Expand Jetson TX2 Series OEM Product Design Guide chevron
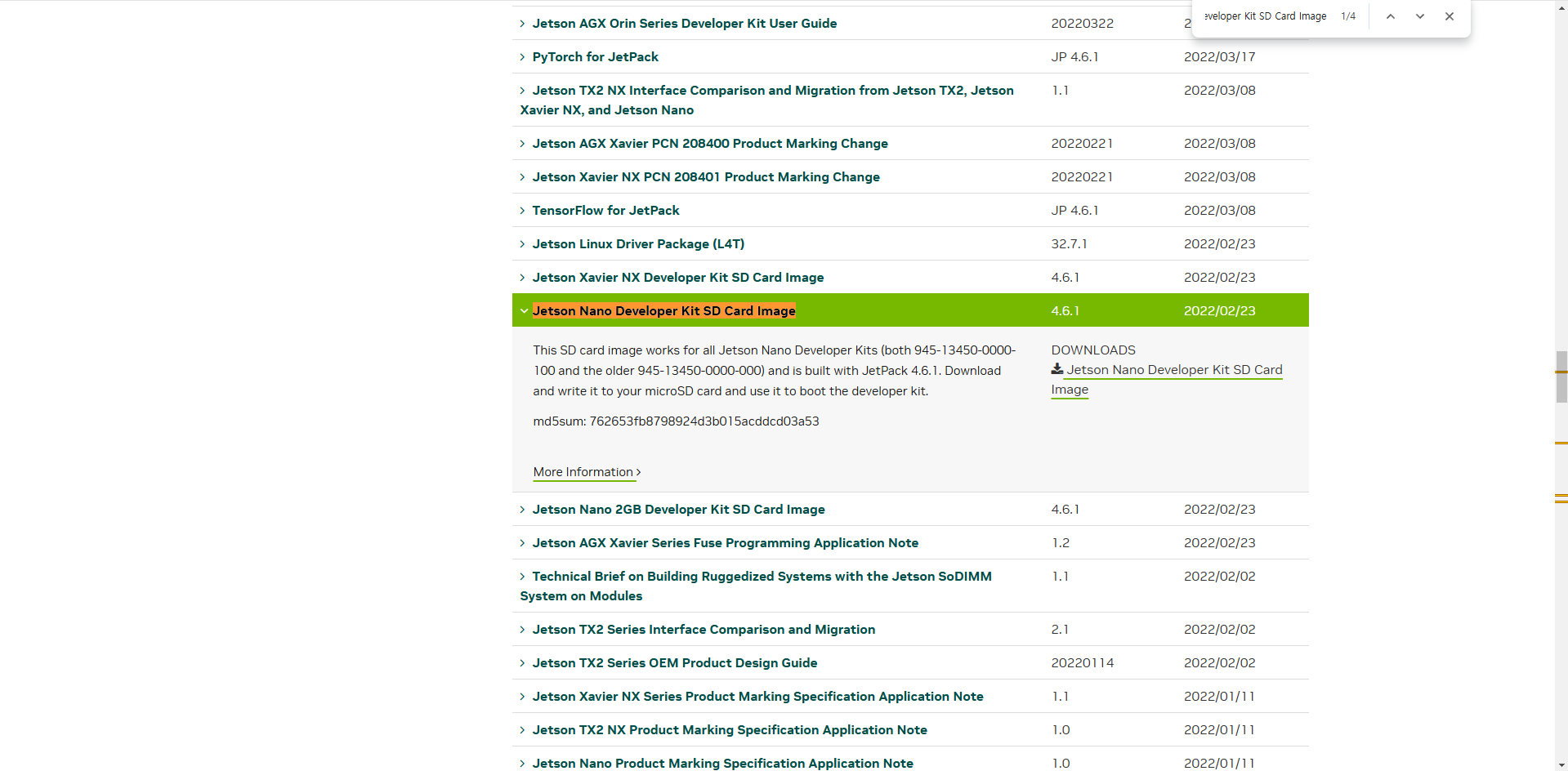The height and width of the screenshot is (771, 1568). tap(523, 663)
